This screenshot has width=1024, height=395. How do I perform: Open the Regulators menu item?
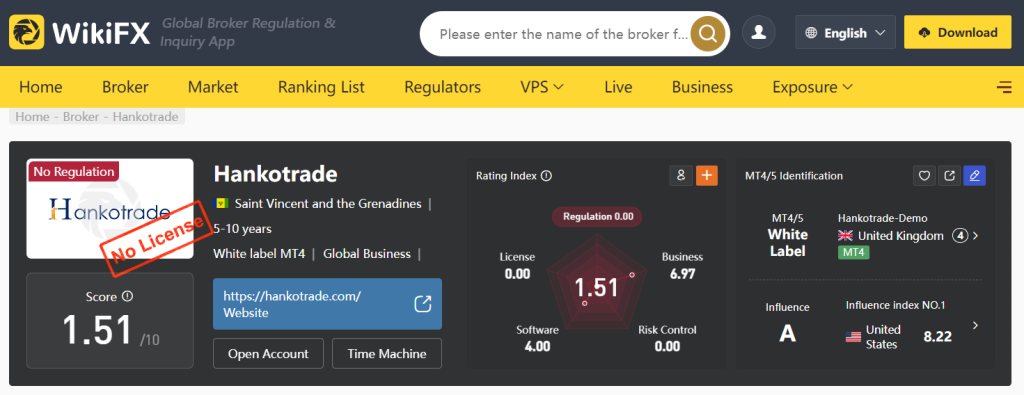point(442,87)
